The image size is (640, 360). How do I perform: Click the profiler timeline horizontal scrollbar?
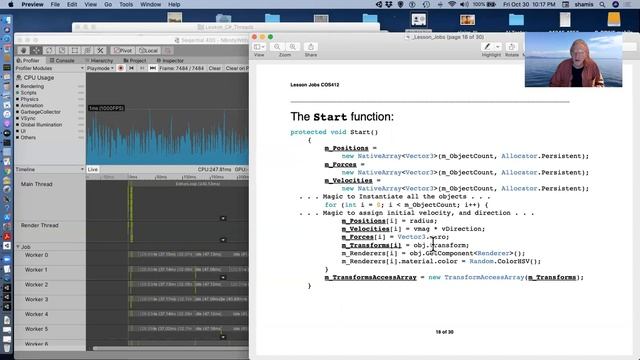[171, 348]
